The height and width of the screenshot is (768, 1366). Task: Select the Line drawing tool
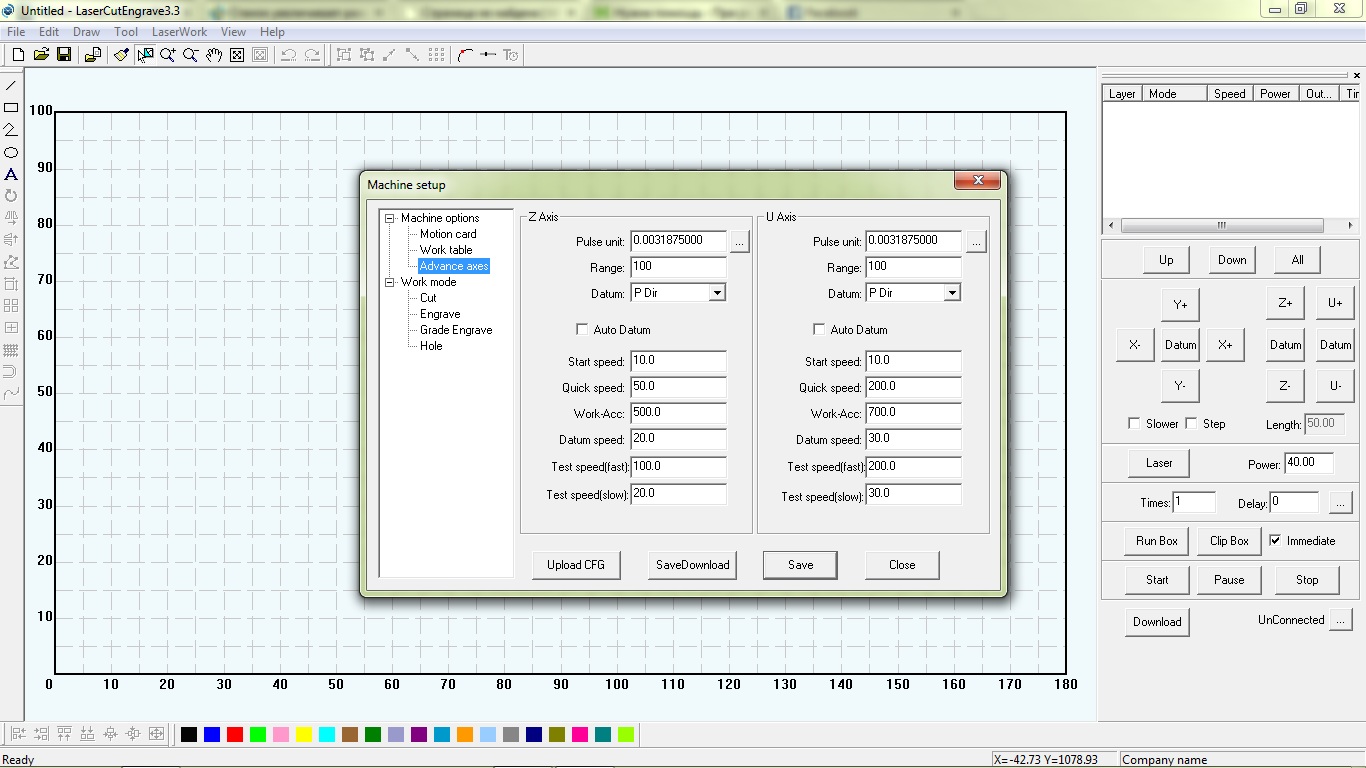(x=11, y=86)
